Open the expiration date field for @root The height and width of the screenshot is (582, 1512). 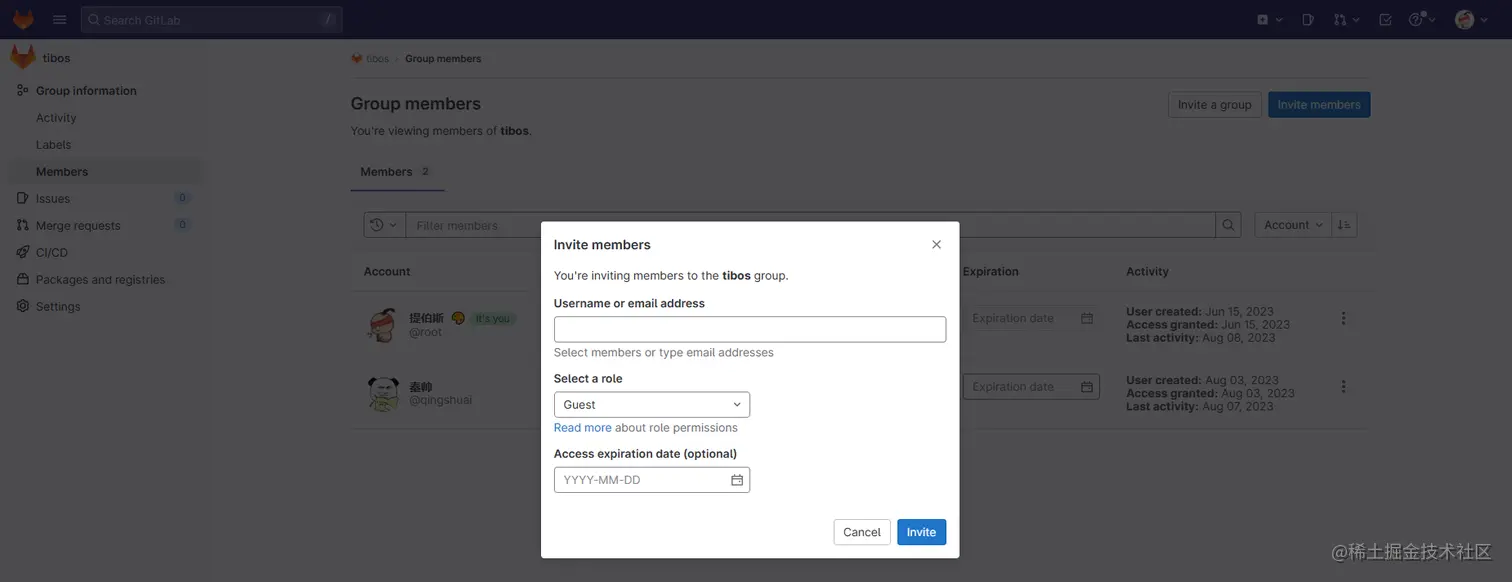coord(1031,318)
